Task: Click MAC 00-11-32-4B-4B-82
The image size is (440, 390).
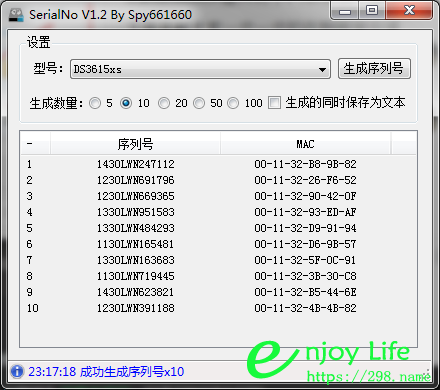Action: (x=305, y=308)
